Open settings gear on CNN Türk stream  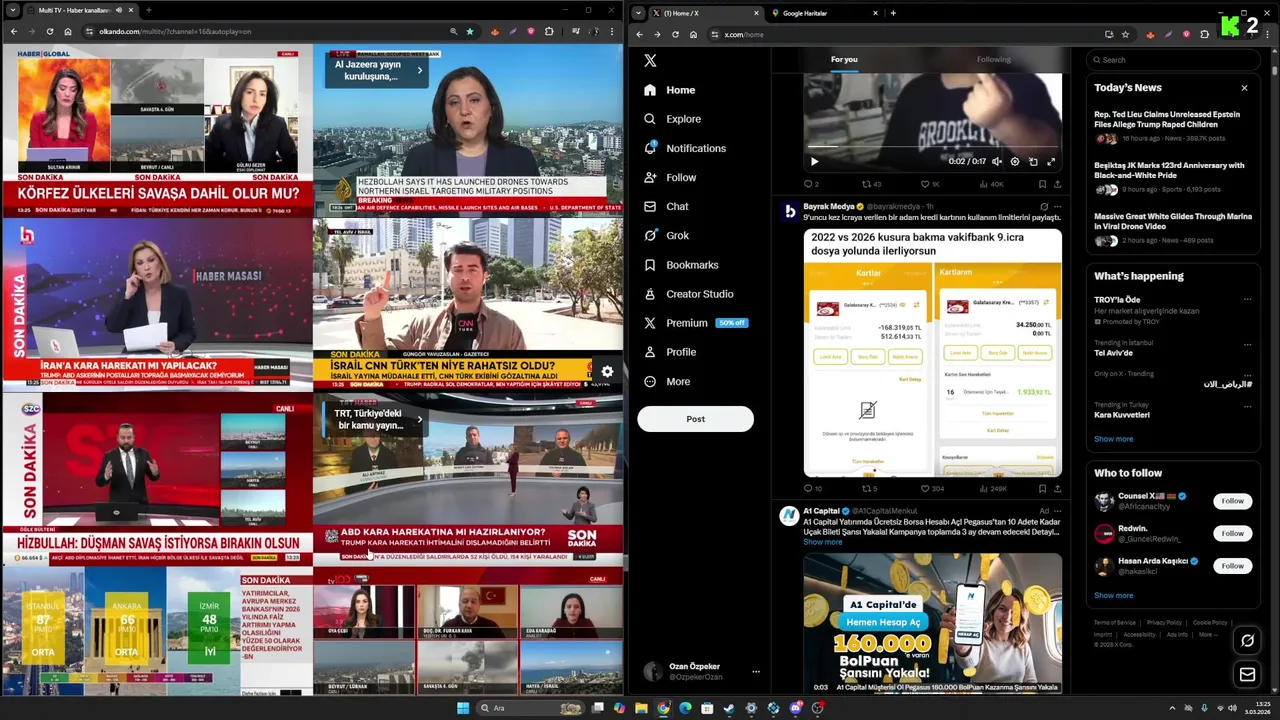607,372
